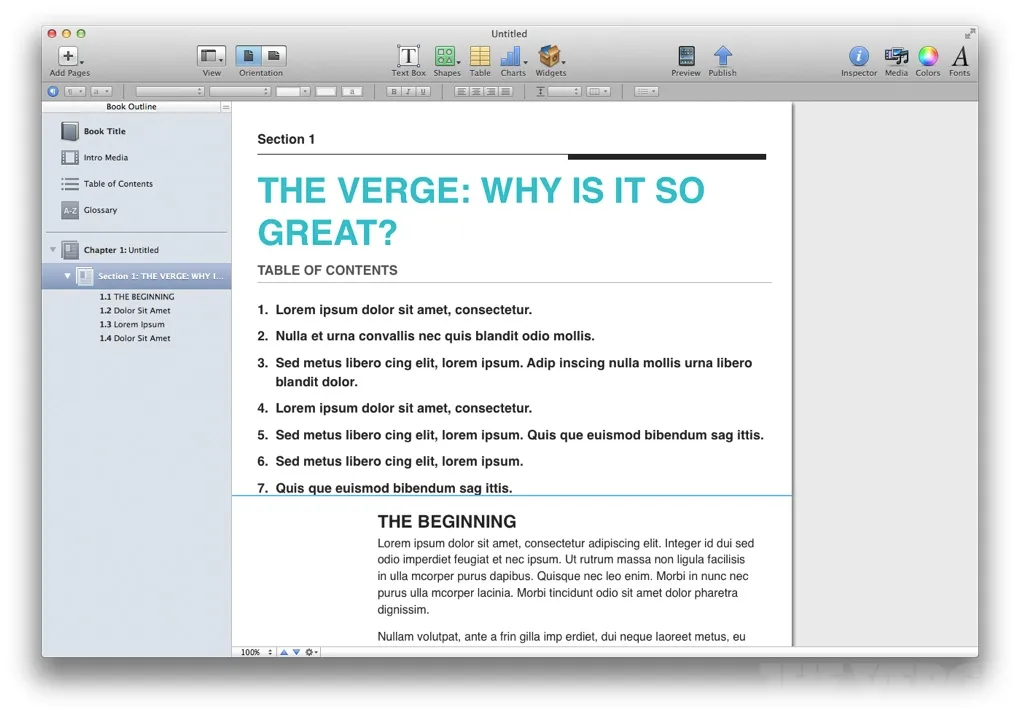Open the font family dropdown
Screen dimensions: 1020x715
(170, 92)
